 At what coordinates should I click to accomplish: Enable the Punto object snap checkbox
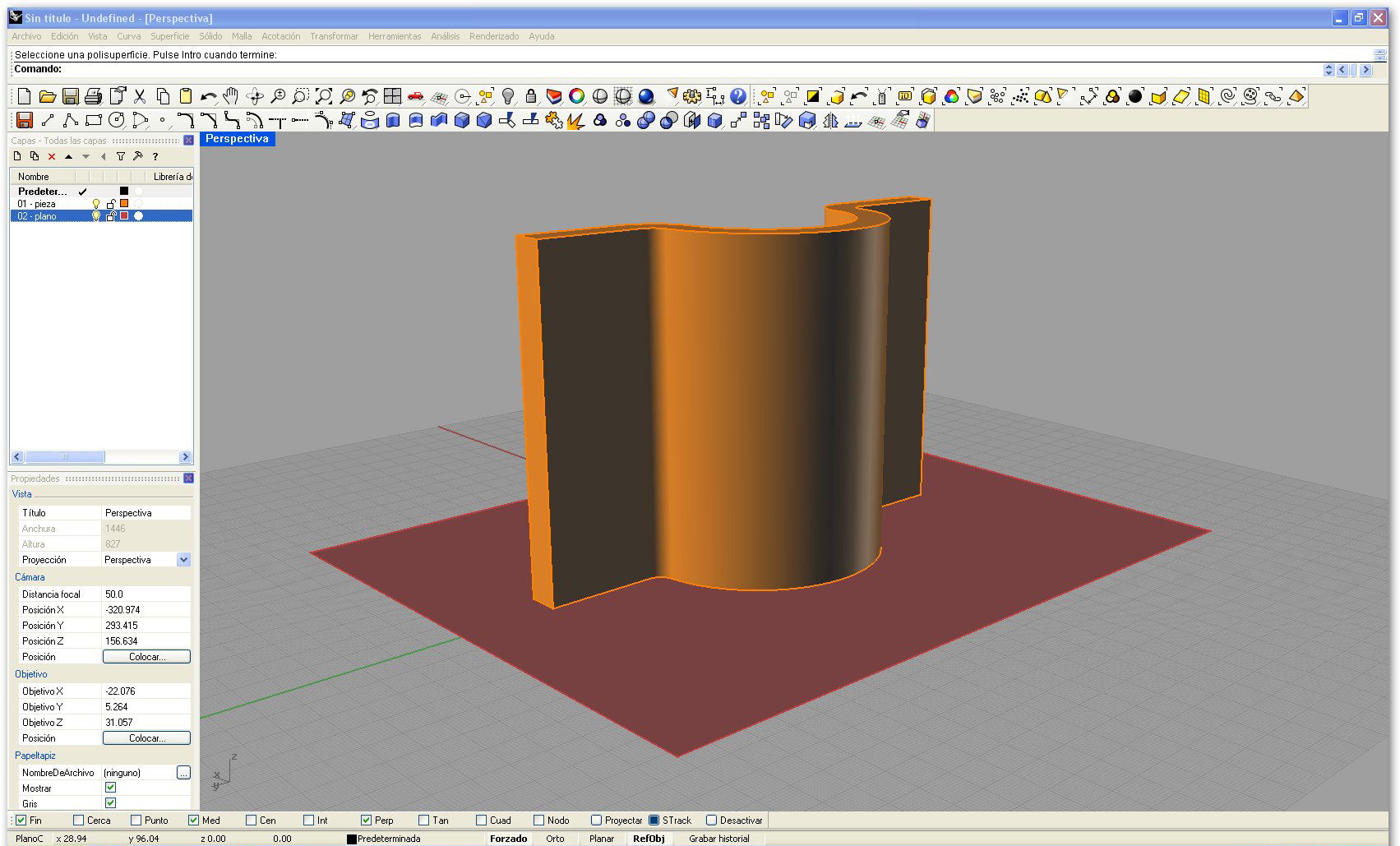coord(136,820)
